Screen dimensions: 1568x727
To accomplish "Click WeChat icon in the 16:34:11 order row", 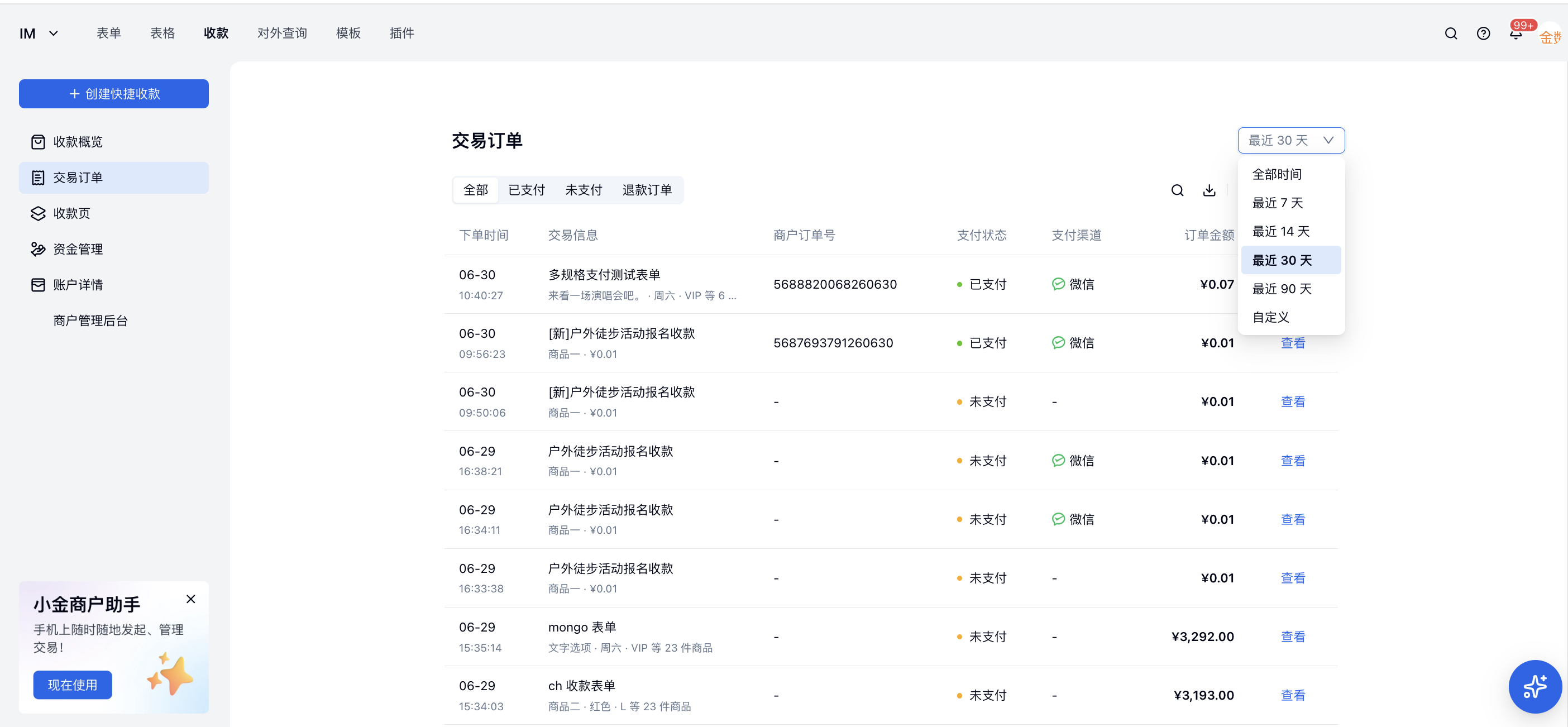I will (1058, 519).
